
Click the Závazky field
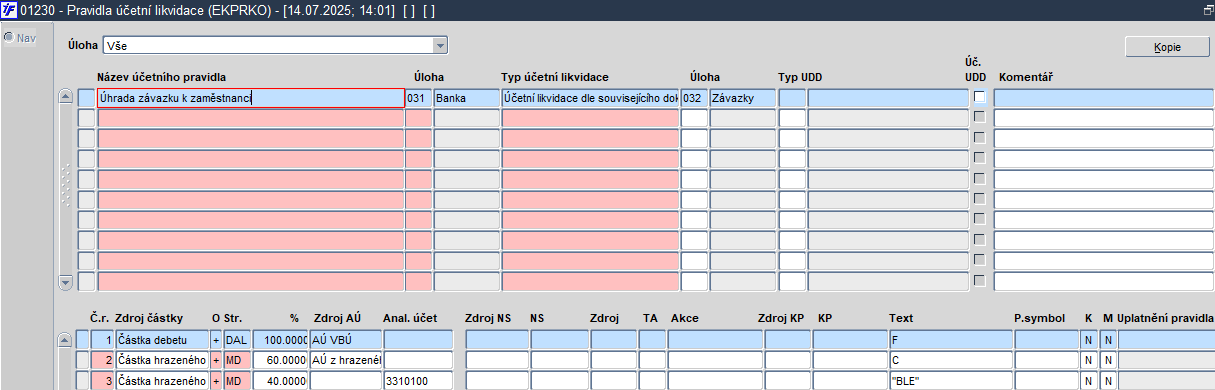tap(742, 98)
